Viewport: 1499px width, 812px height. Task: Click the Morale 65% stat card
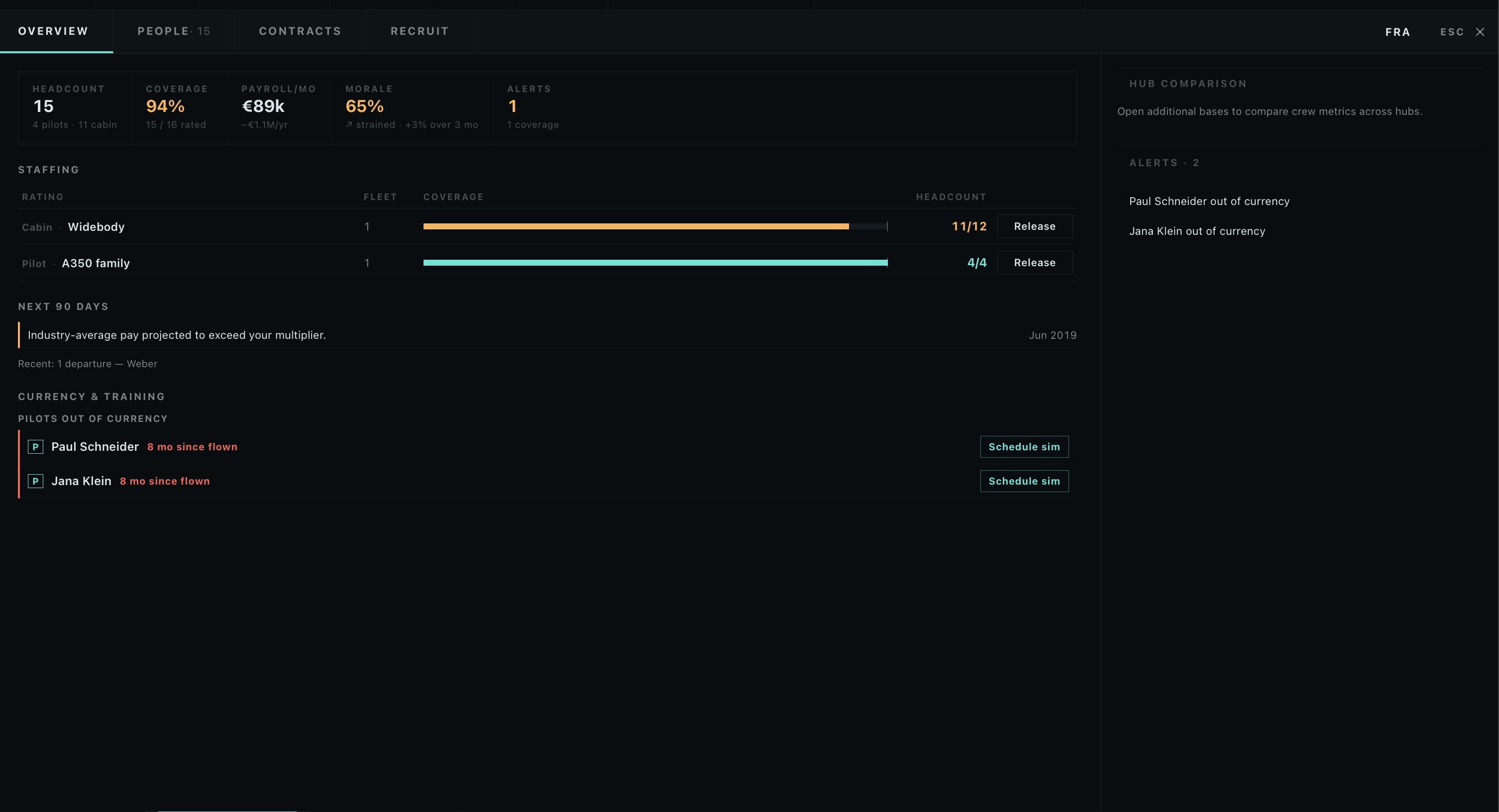point(412,107)
